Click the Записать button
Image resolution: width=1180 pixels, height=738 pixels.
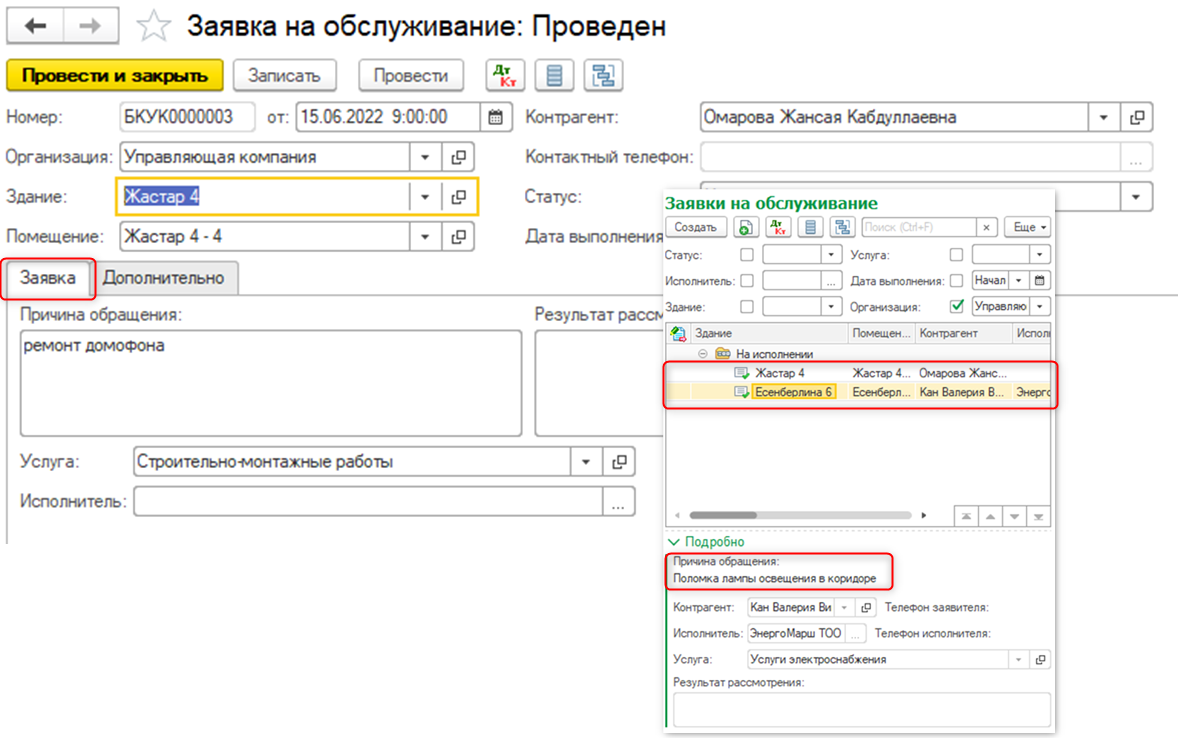coord(282,75)
